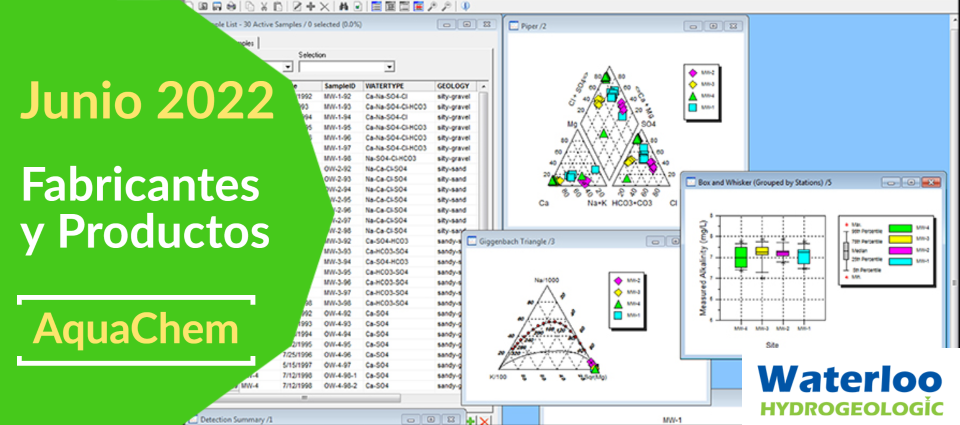Click the Find binoculars toolbar icon
Image resolution: width=960 pixels, height=425 pixels.
click(x=343, y=6)
